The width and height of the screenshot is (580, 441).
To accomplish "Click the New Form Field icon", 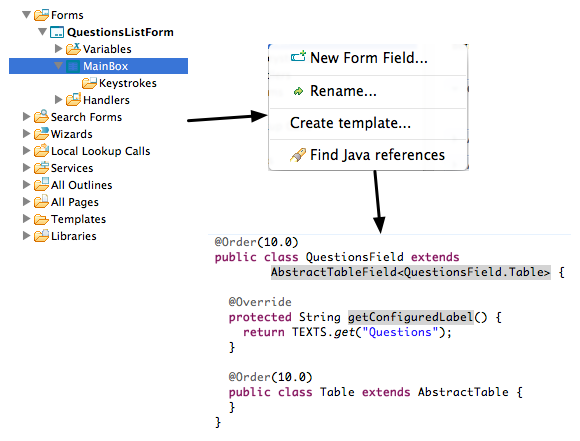I will pos(298,57).
